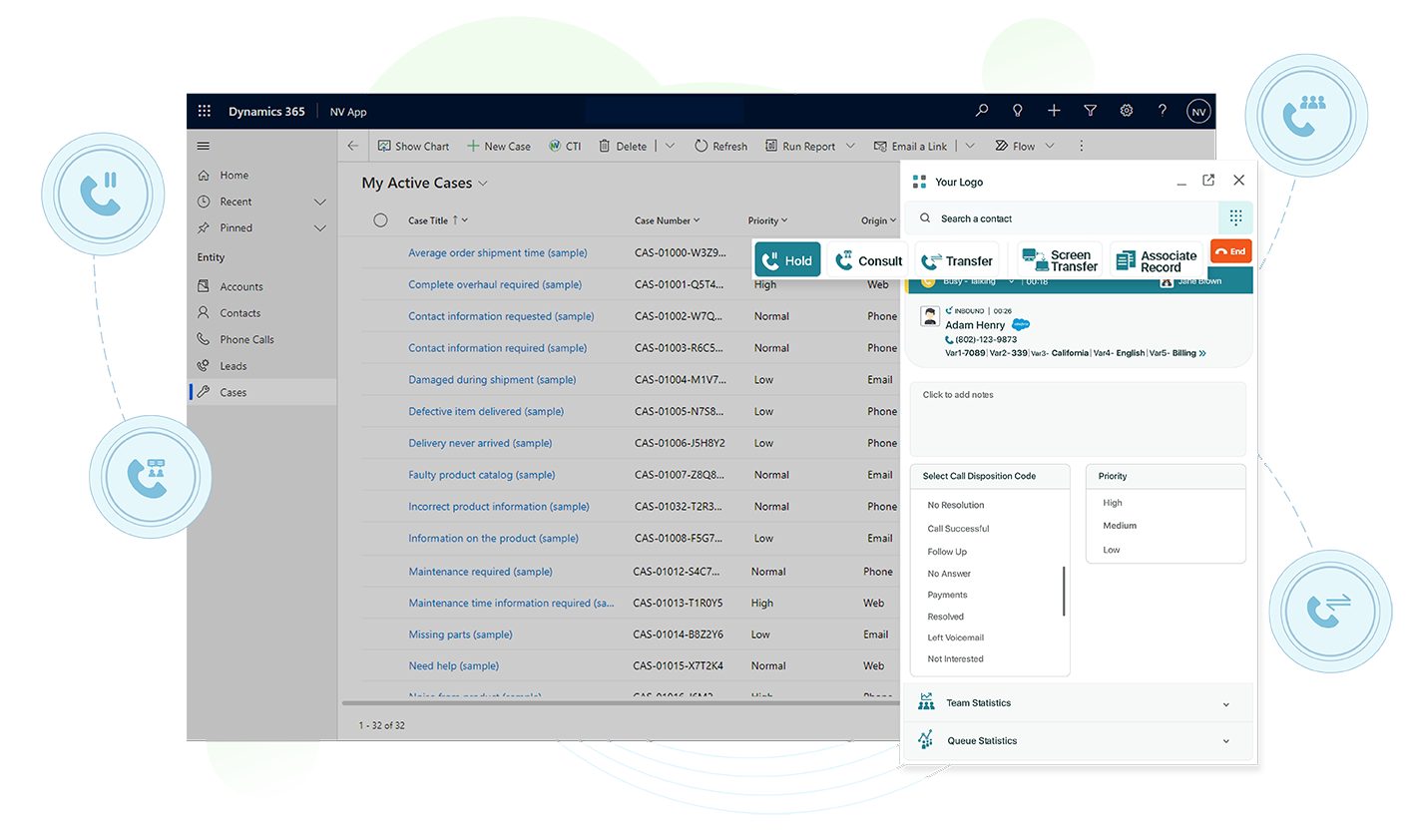Open Email a Link dropdown chevron
The width and height of the screenshot is (1413, 840).
pos(969,146)
